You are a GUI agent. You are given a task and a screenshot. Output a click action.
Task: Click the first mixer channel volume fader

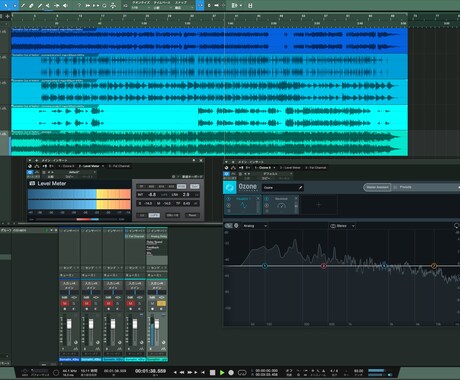click(x=69, y=324)
